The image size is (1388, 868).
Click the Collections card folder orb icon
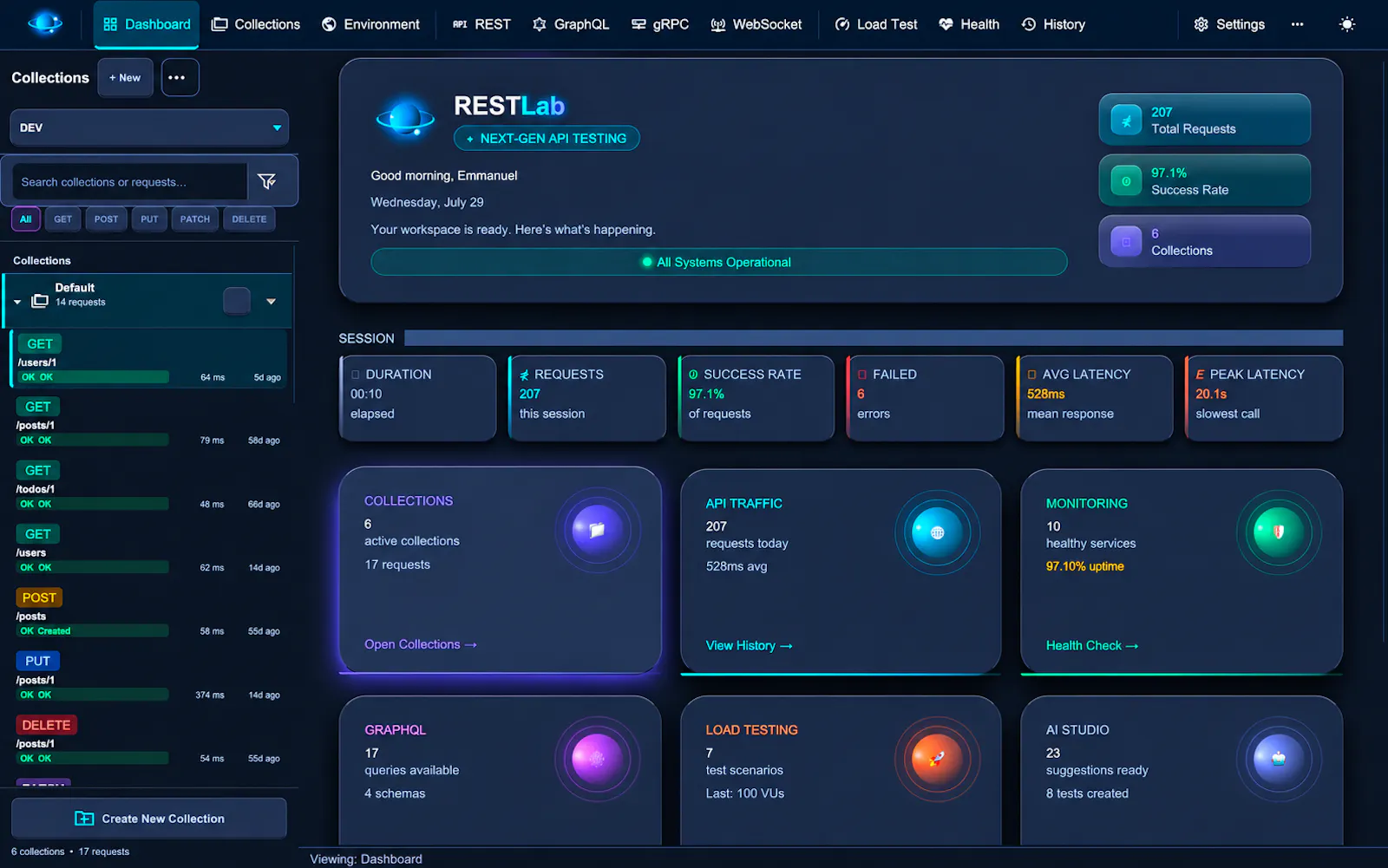(597, 530)
